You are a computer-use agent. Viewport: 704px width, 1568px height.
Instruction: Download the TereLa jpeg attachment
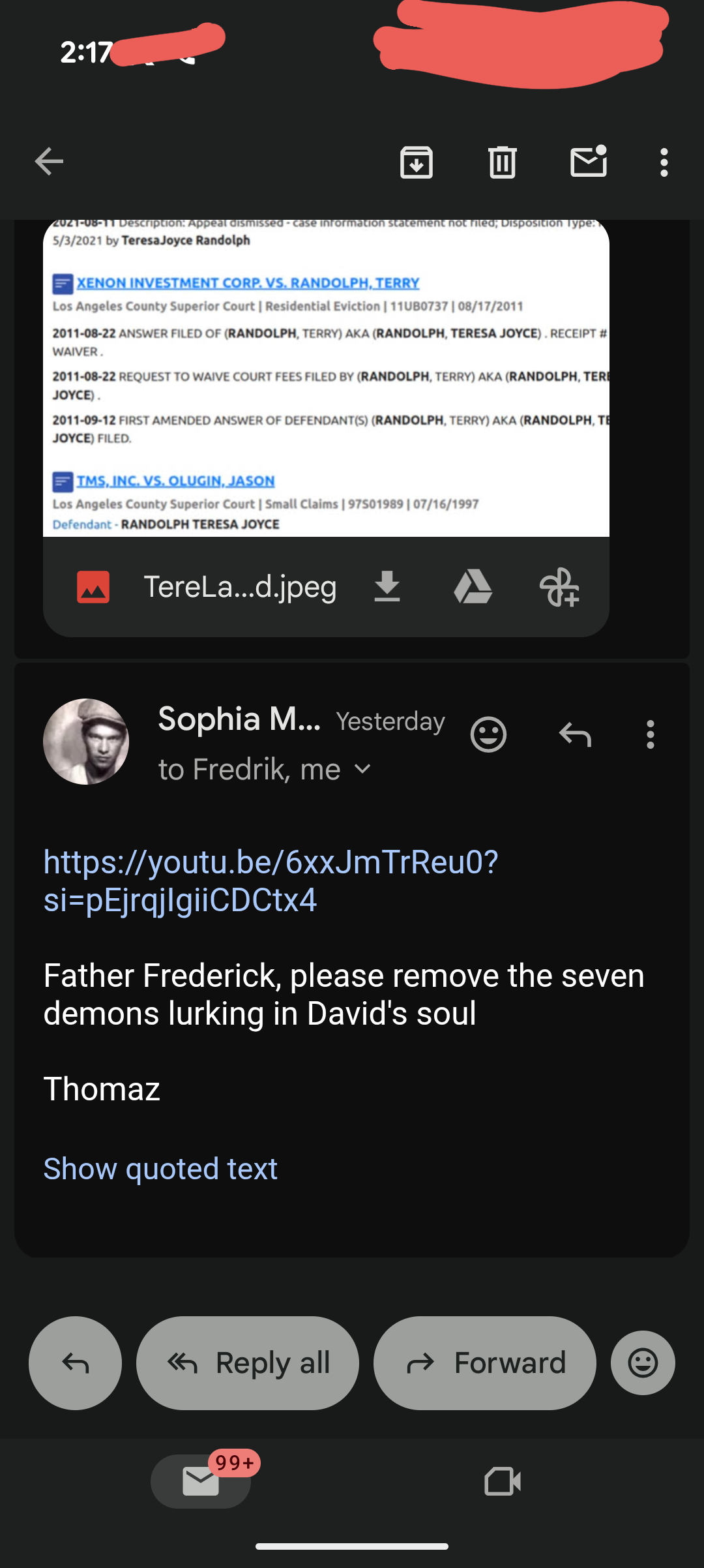[x=387, y=586]
